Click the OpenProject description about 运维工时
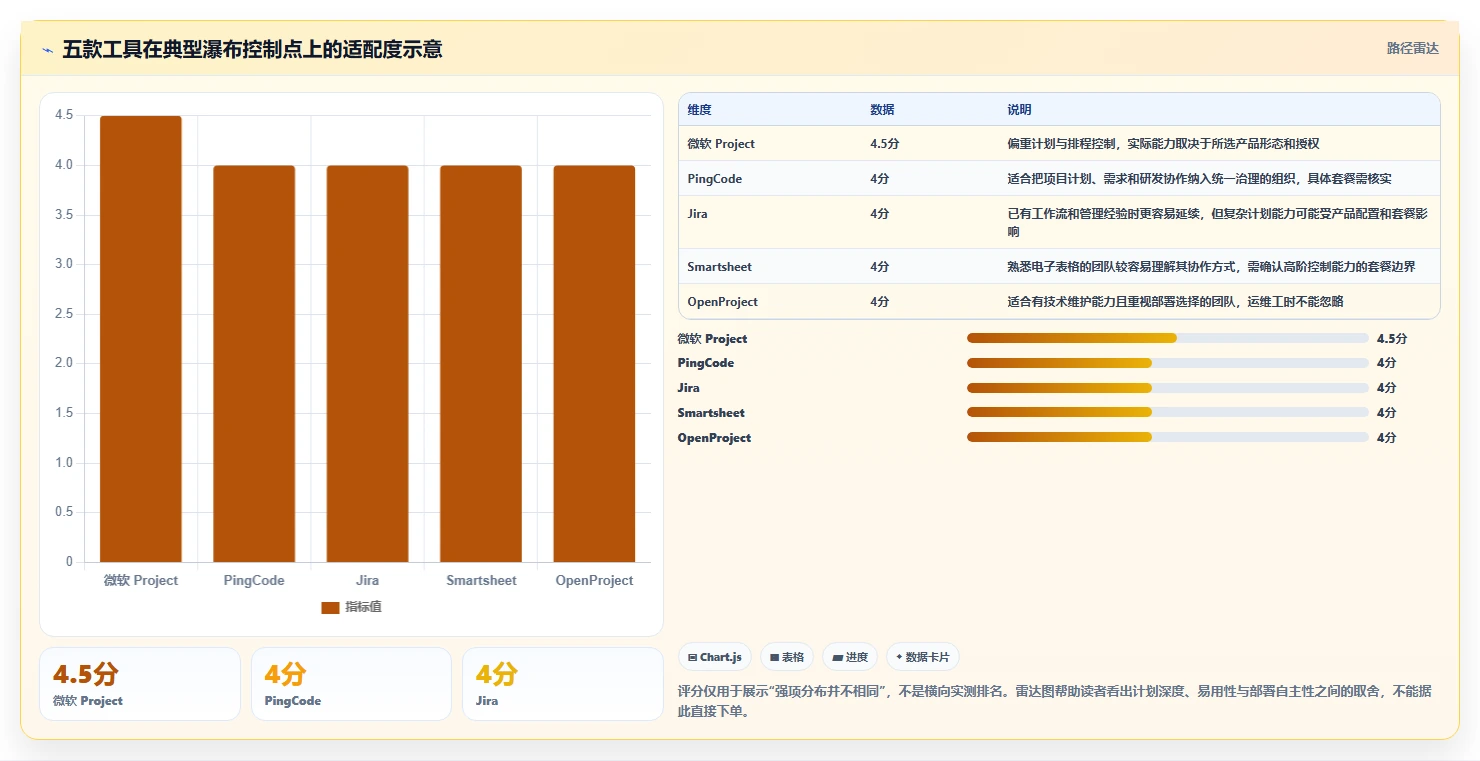 click(1175, 302)
